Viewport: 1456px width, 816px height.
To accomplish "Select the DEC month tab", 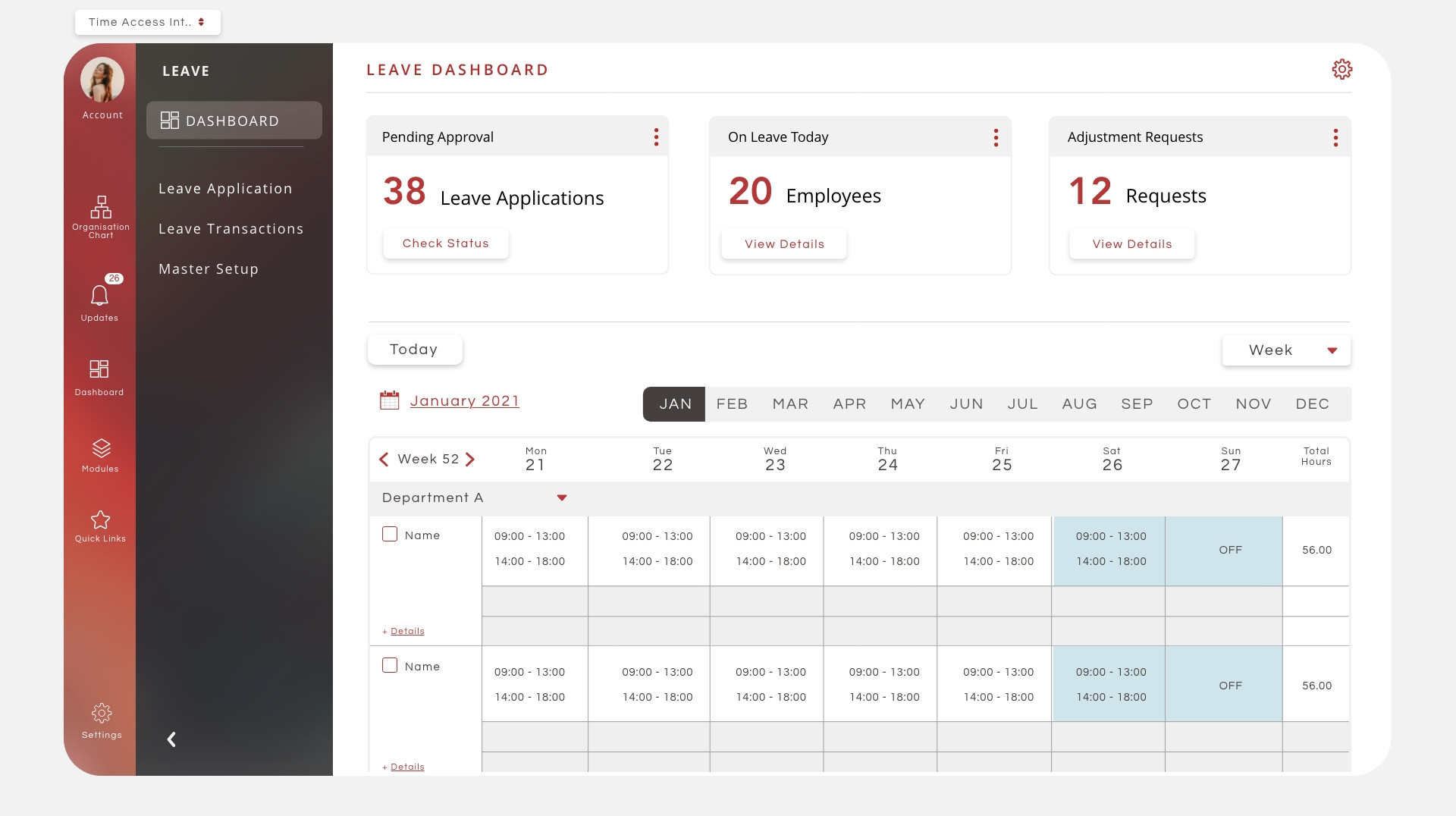I will [x=1313, y=403].
